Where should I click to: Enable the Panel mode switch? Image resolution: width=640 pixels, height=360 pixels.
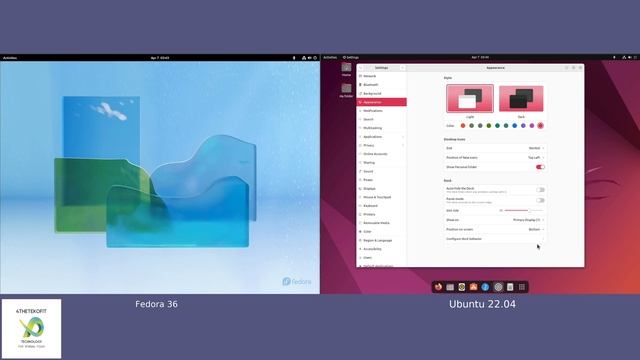click(x=540, y=200)
